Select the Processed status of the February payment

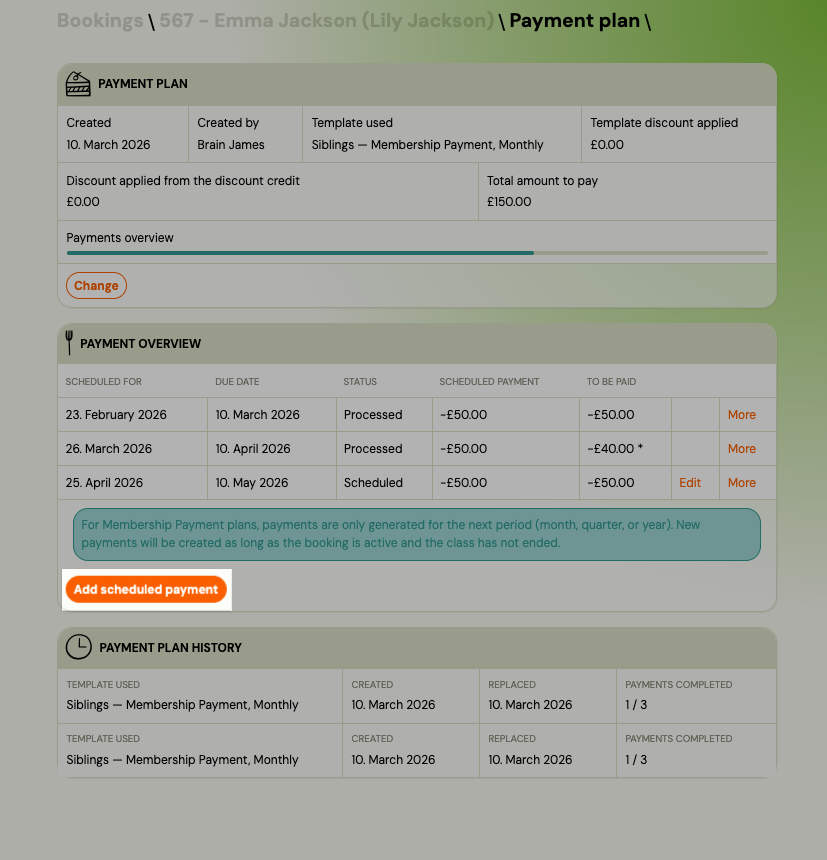tap(374, 414)
